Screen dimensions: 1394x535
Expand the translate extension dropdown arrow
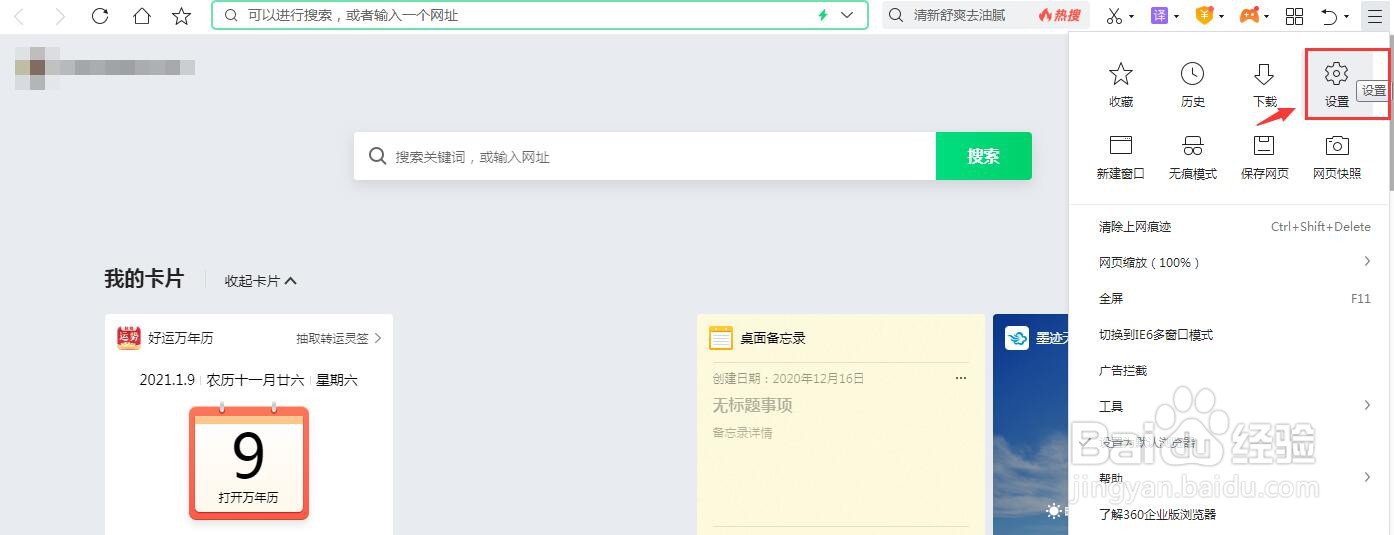point(1177,17)
